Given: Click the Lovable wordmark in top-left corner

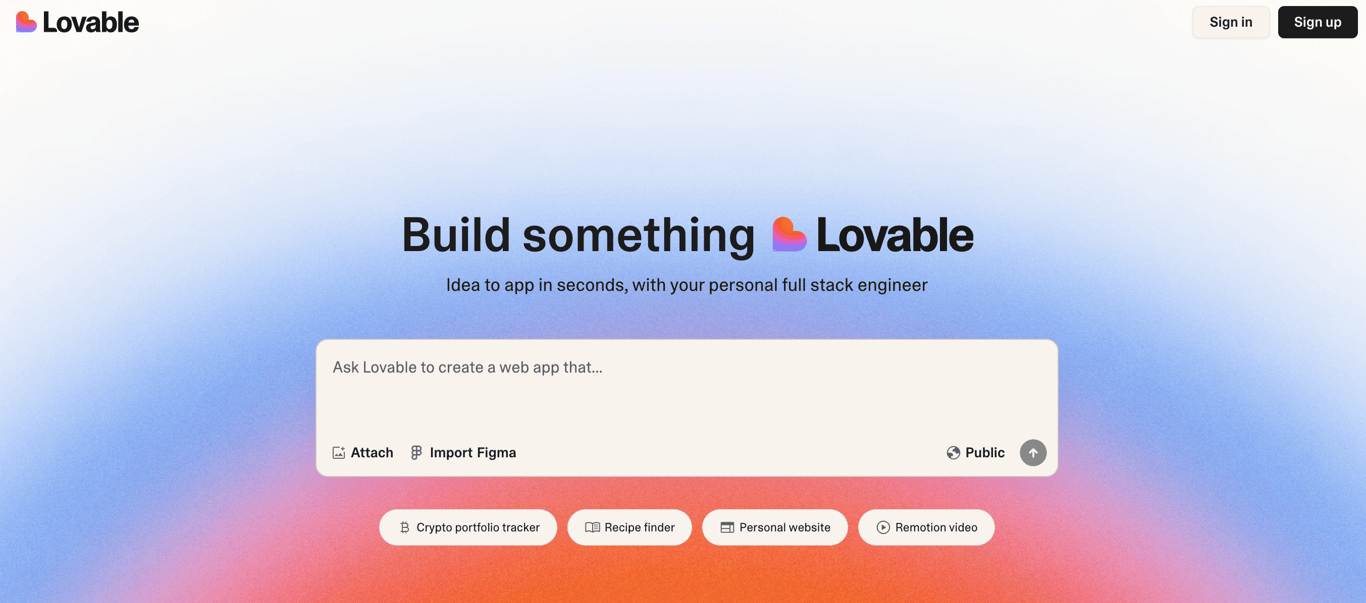Looking at the screenshot, I should 88,21.
